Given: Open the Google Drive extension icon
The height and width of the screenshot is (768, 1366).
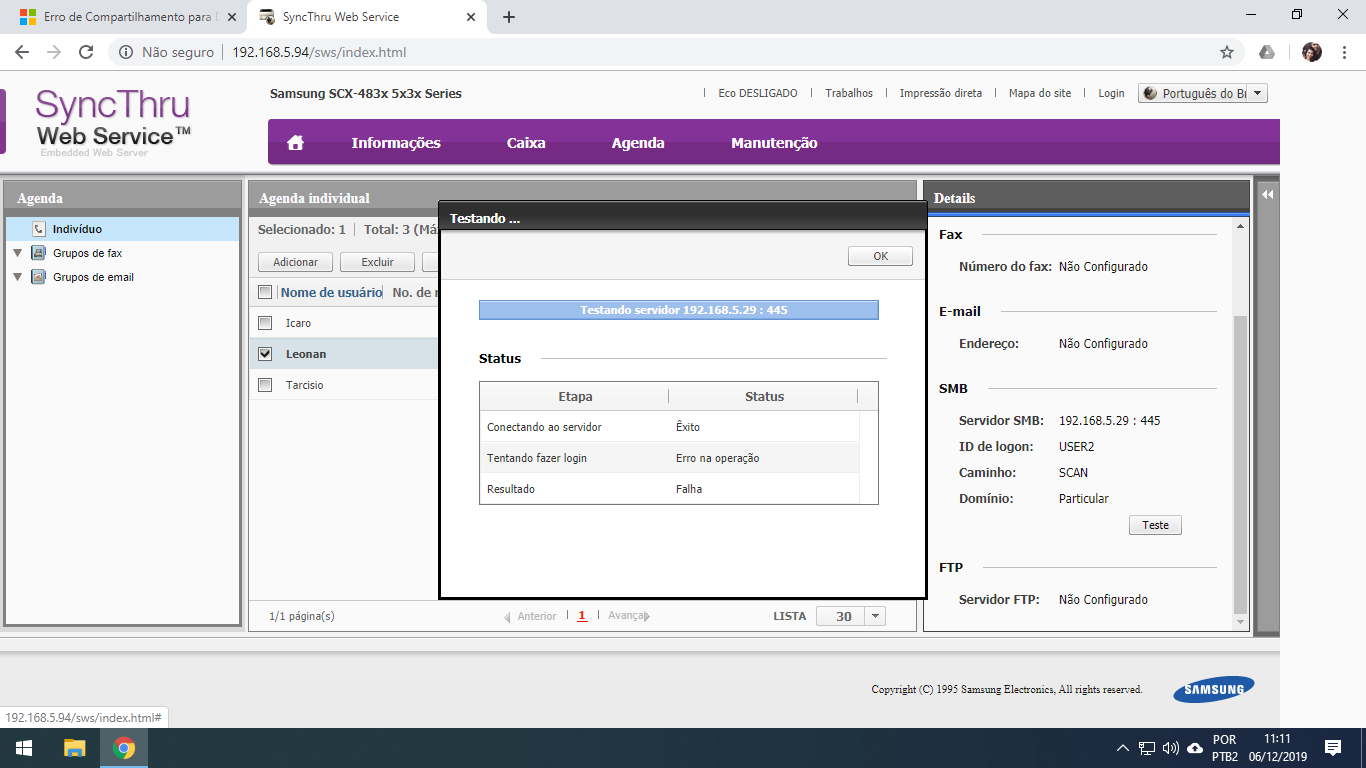Looking at the screenshot, I should click(x=1267, y=52).
